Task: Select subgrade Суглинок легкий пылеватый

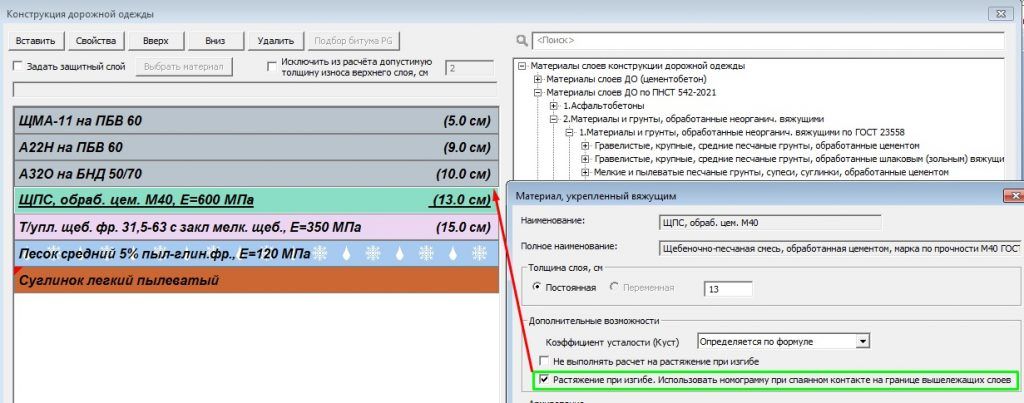Action: pyautogui.click(x=256, y=281)
